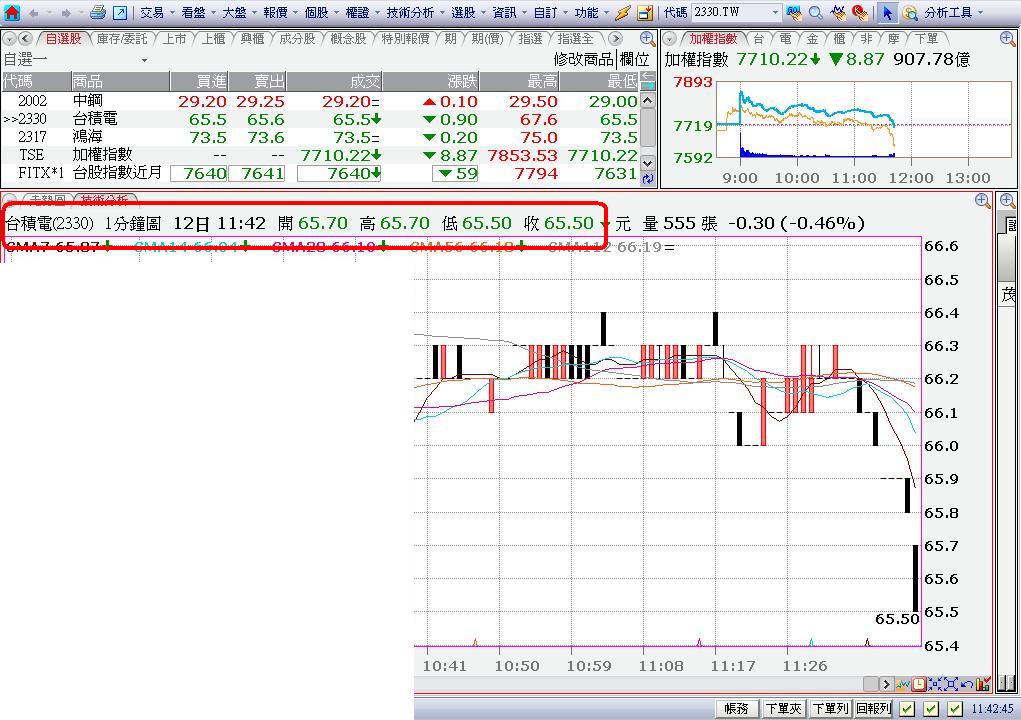Screen dimensions: 1021x720
Task: Switch to the 自選股 tab
Action: click(63, 38)
